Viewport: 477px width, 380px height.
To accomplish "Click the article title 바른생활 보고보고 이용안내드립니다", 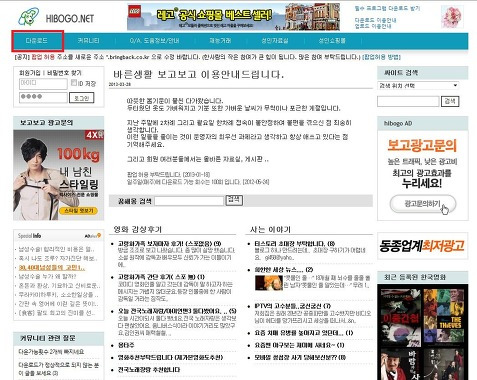I will click(199, 74).
